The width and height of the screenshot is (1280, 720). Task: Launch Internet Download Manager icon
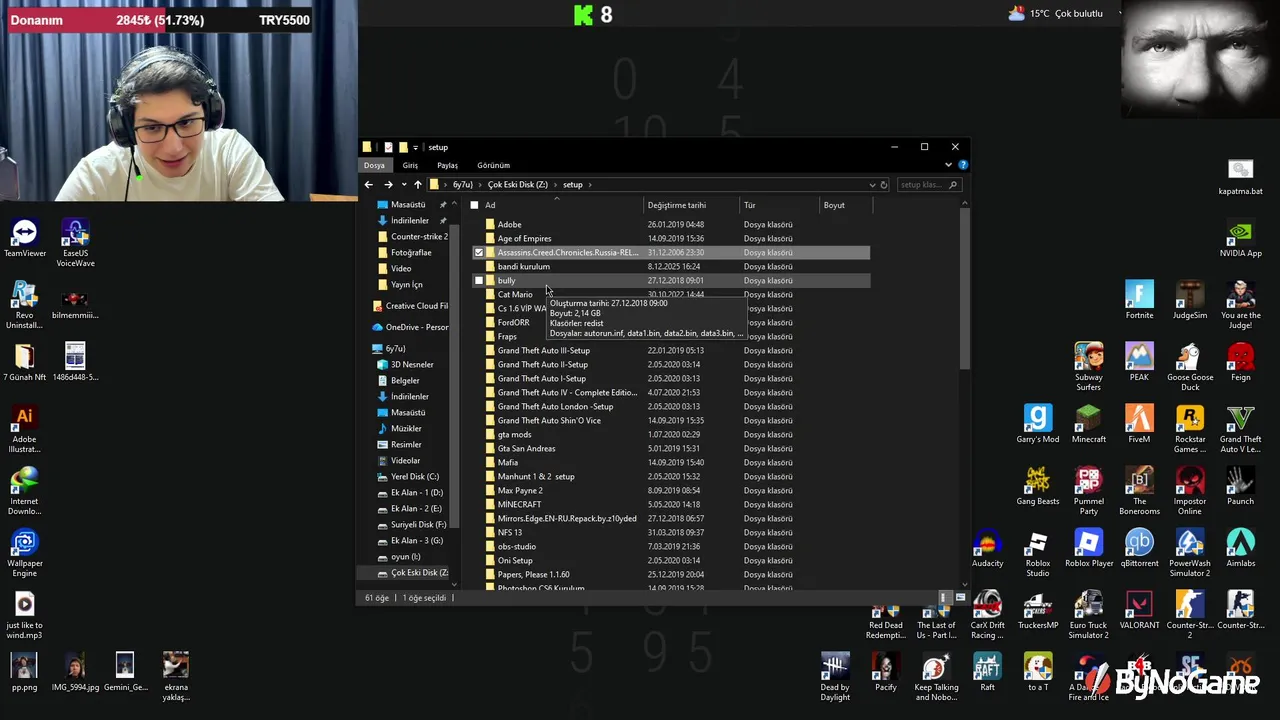(x=25, y=491)
